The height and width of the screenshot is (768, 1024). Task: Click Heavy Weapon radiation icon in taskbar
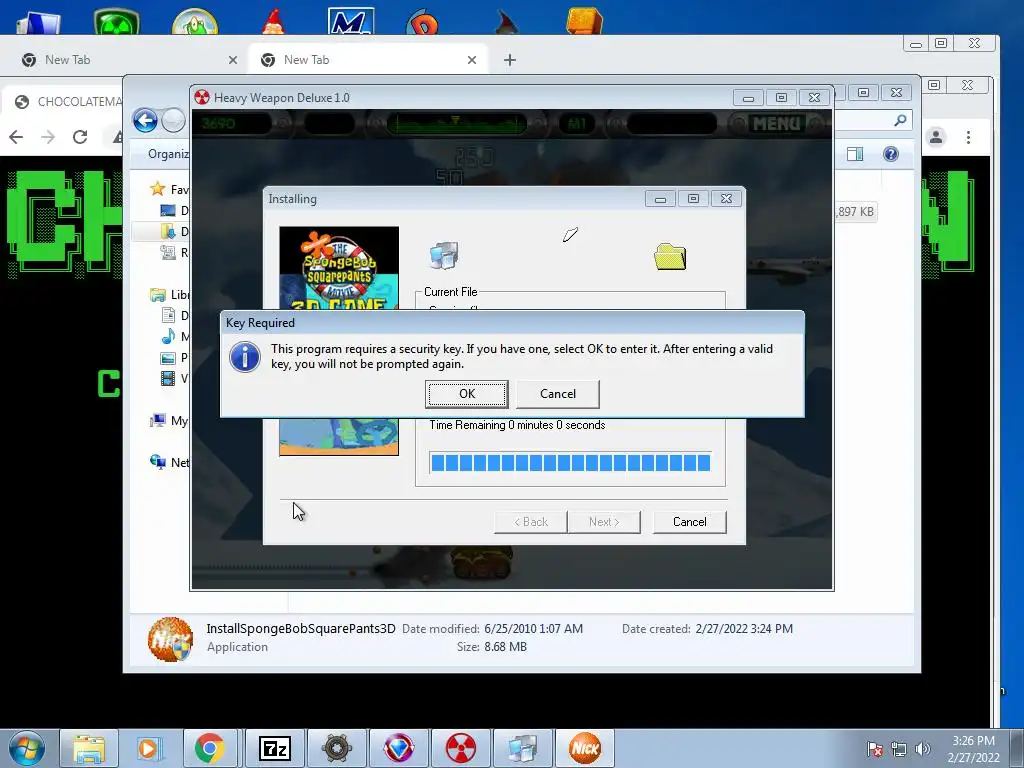[460, 748]
